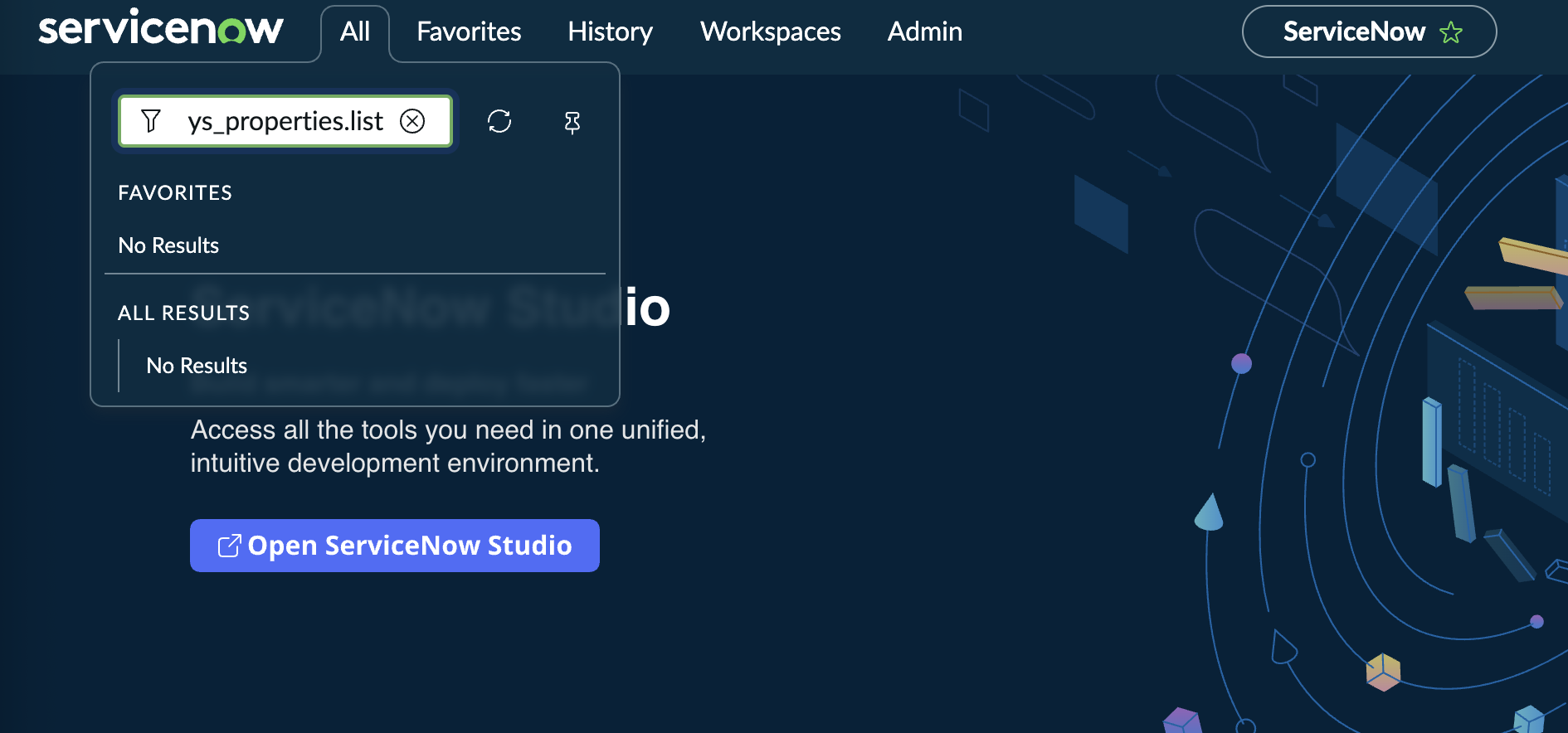Show the History menu

(x=610, y=32)
